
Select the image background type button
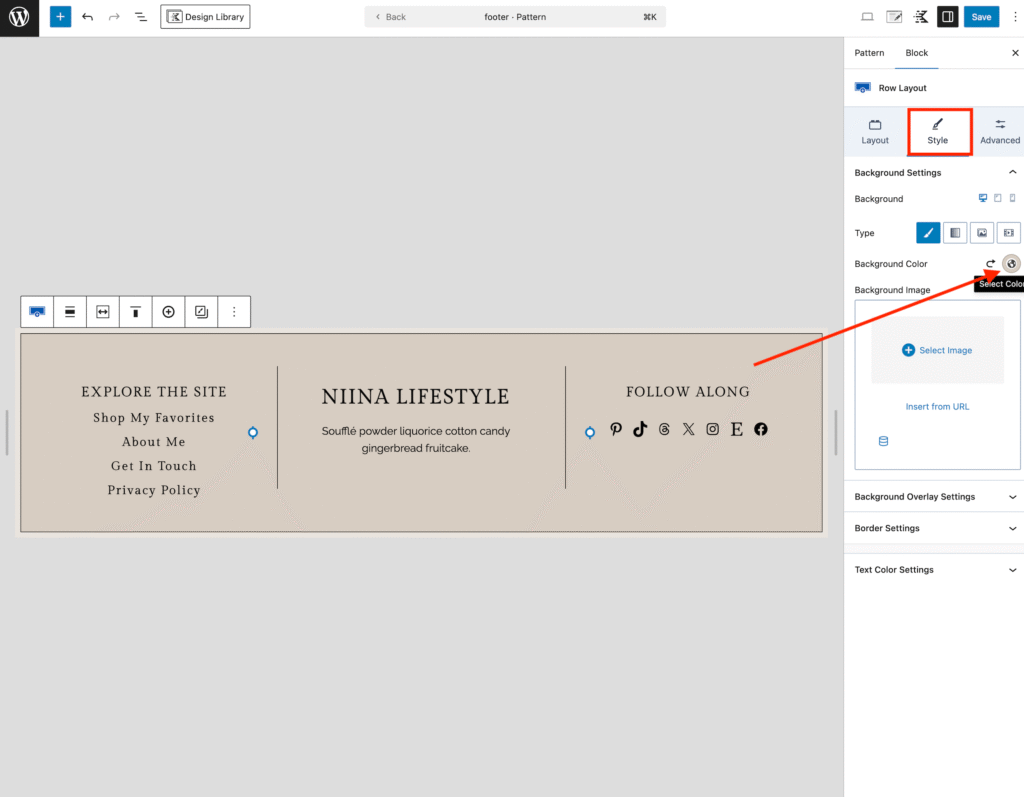click(982, 233)
